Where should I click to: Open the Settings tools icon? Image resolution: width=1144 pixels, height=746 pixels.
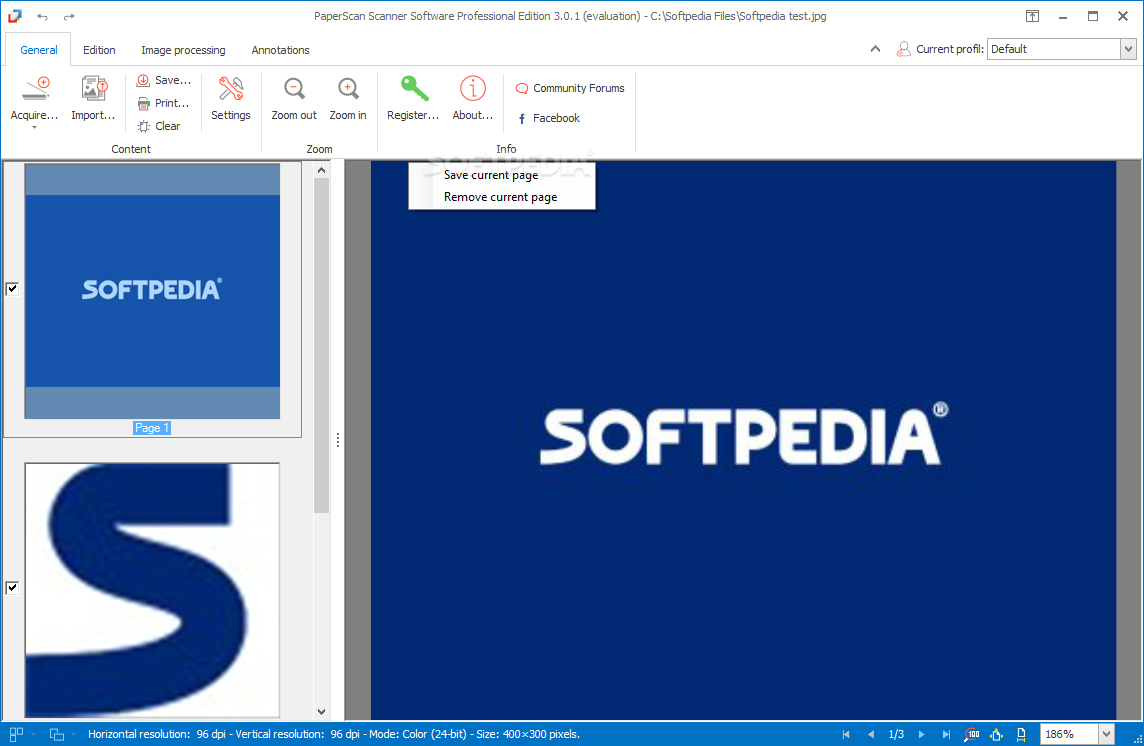coord(231,90)
